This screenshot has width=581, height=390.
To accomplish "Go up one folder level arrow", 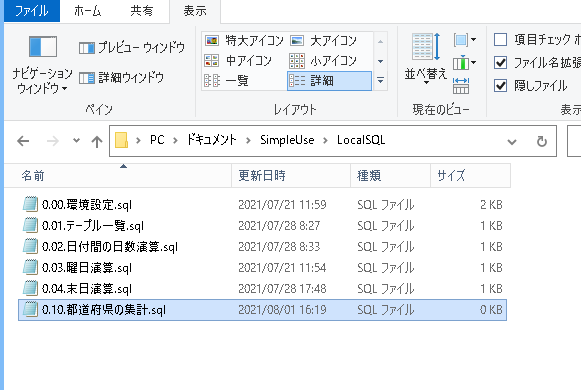I will point(97,141).
